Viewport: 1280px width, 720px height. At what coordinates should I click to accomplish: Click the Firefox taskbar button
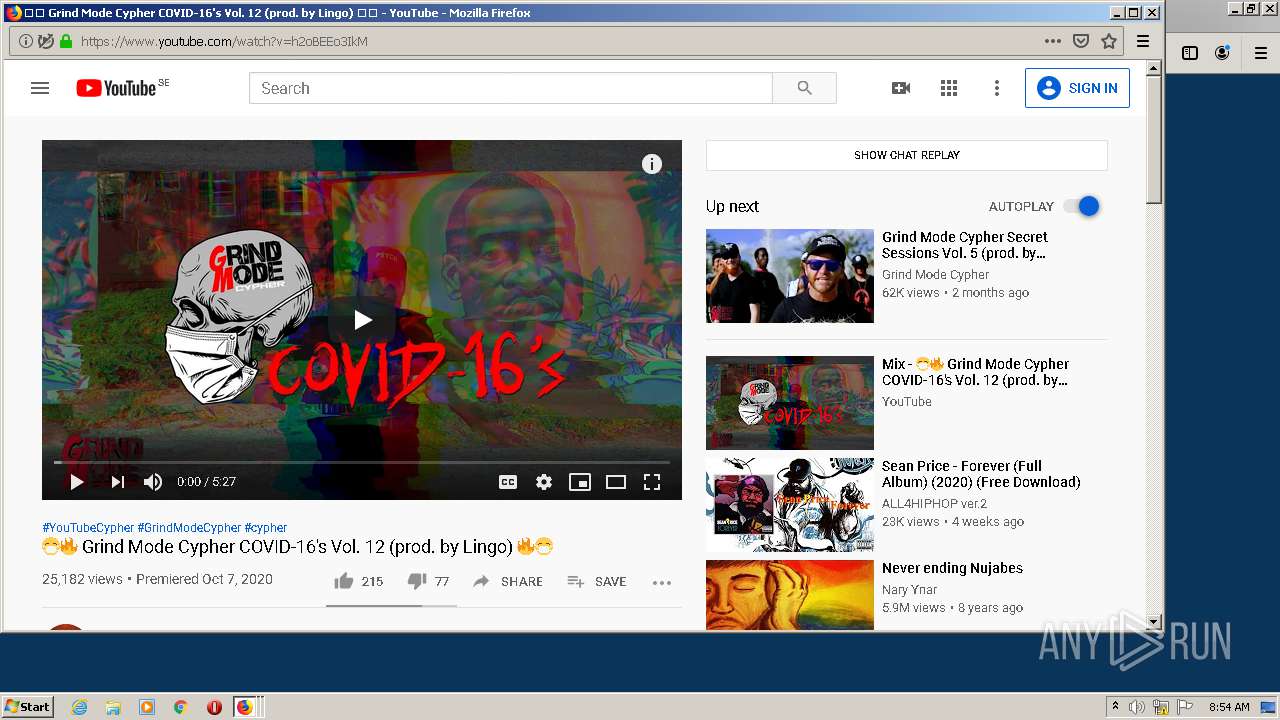coord(247,707)
